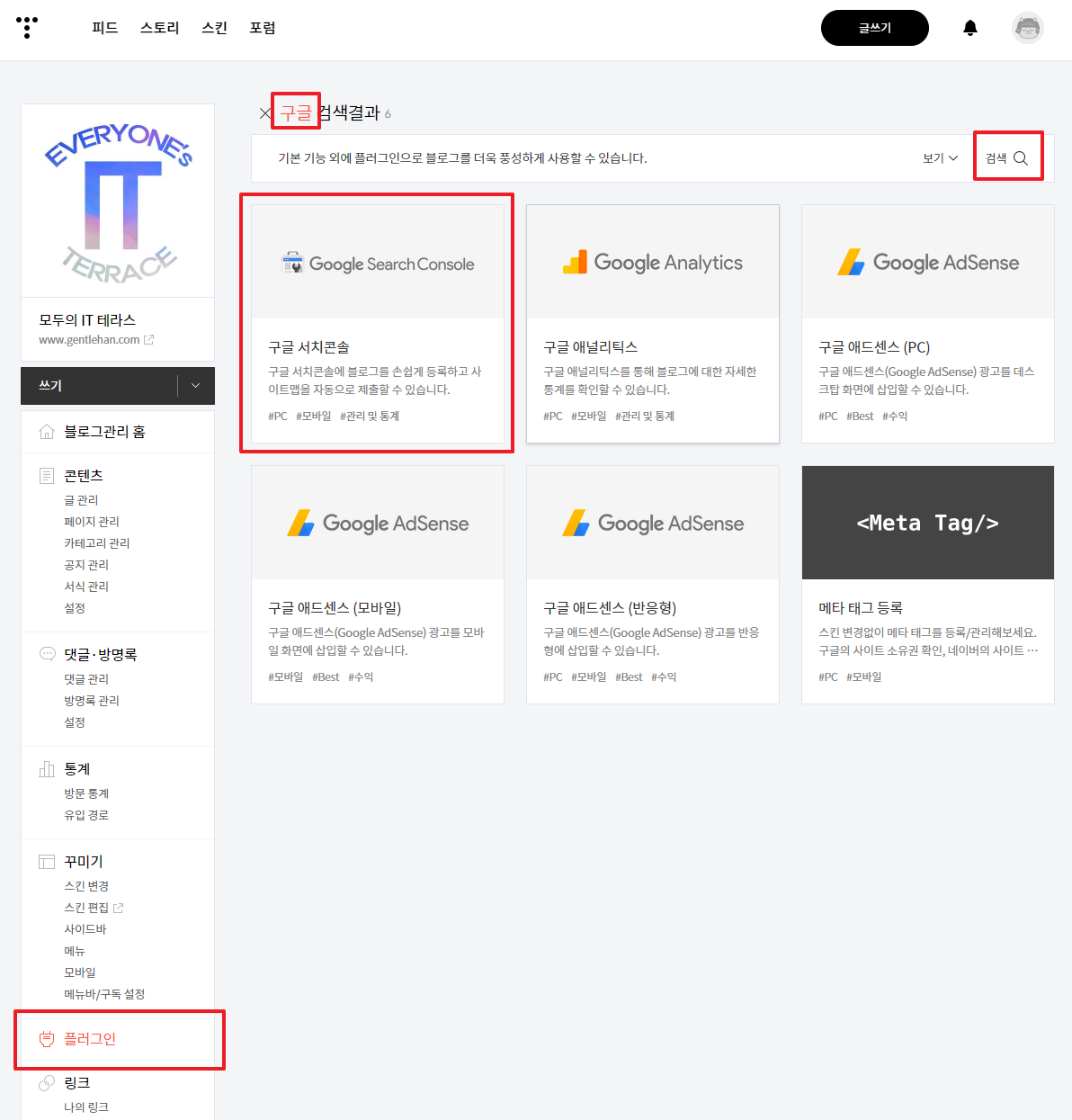The width and height of the screenshot is (1072, 1120).
Task: Open external link icon next to www.gentlehan.com
Action: [149, 340]
